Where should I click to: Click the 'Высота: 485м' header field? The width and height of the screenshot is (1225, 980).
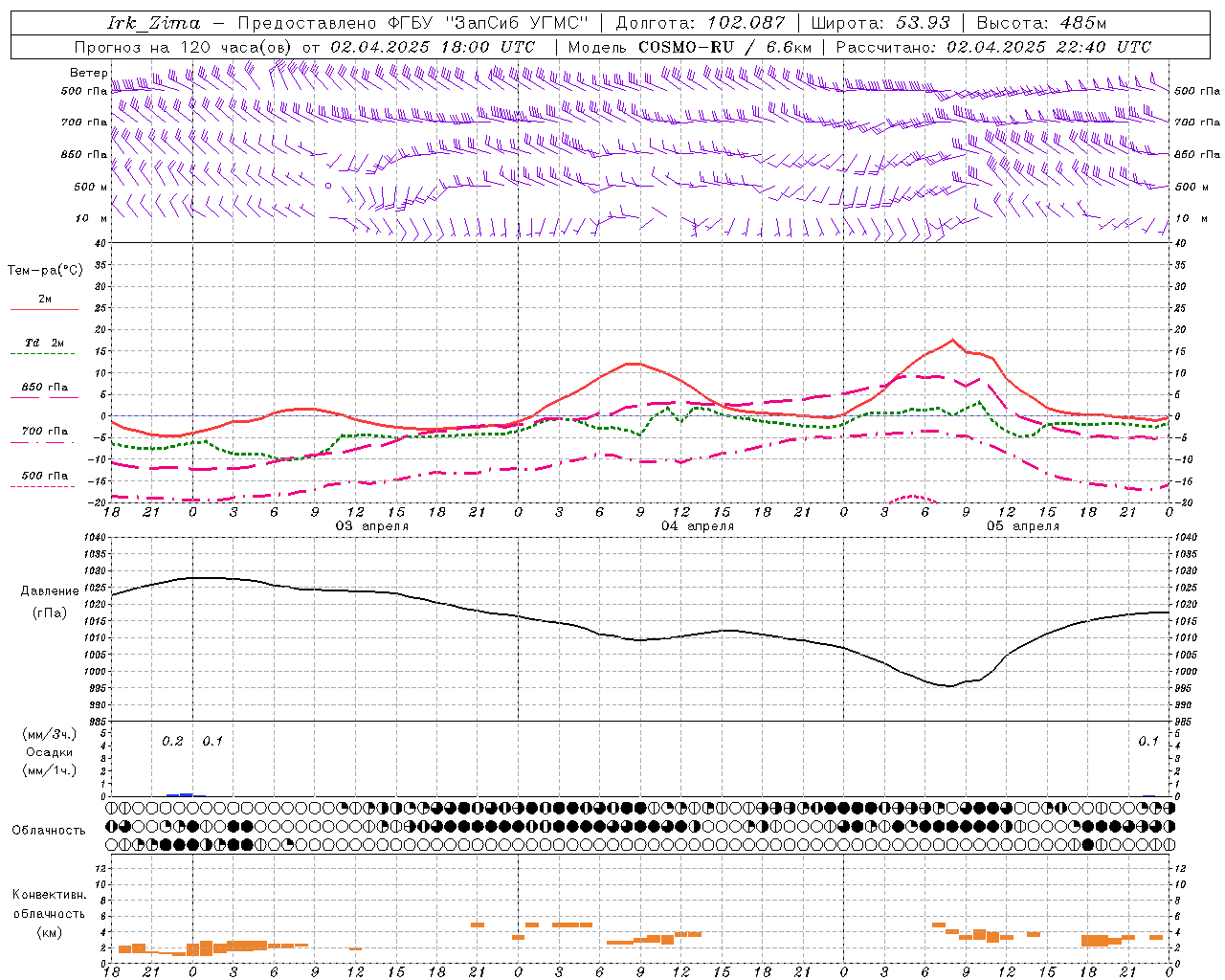pyautogui.click(x=1042, y=23)
